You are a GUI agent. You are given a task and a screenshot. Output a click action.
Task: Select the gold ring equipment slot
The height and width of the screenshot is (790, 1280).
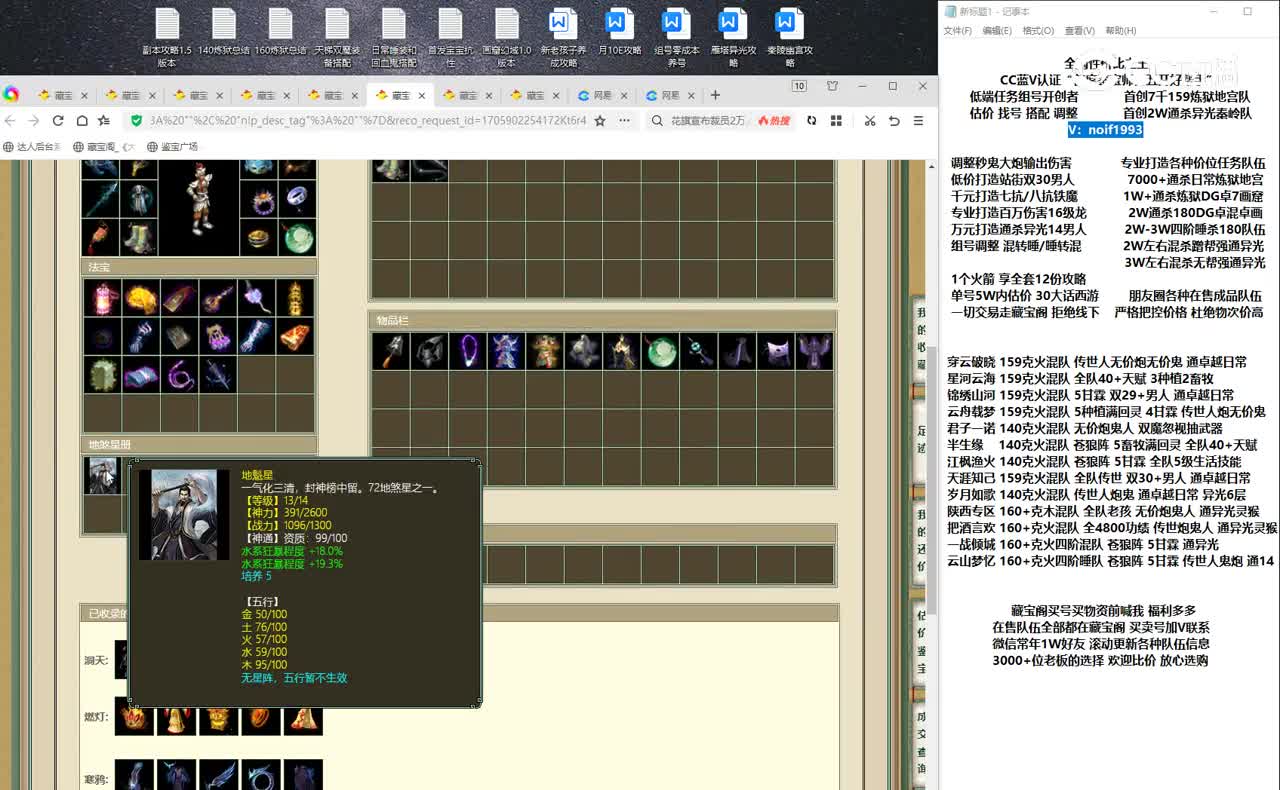coord(257,237)
